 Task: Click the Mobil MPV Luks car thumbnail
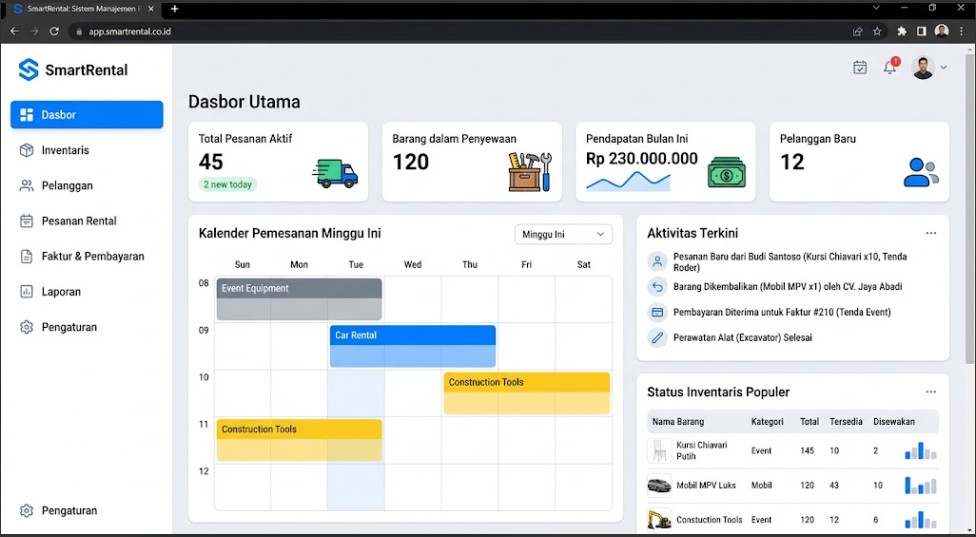point(659,485)
